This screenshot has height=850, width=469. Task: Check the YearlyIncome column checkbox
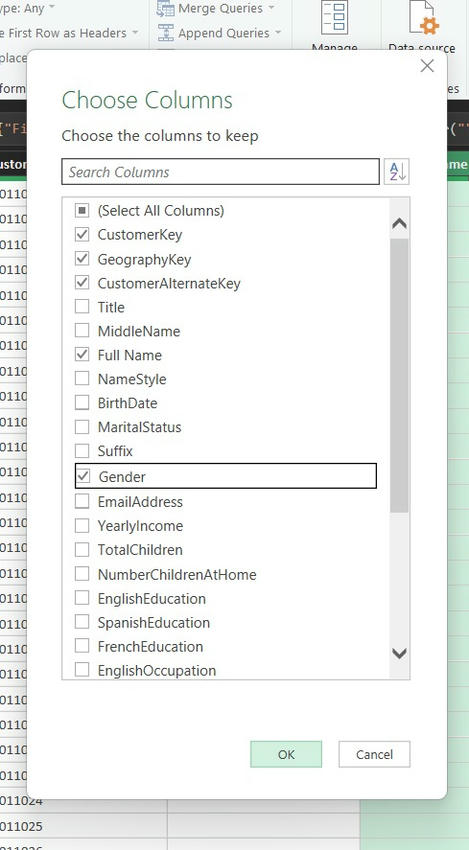(x=82, y=525)
